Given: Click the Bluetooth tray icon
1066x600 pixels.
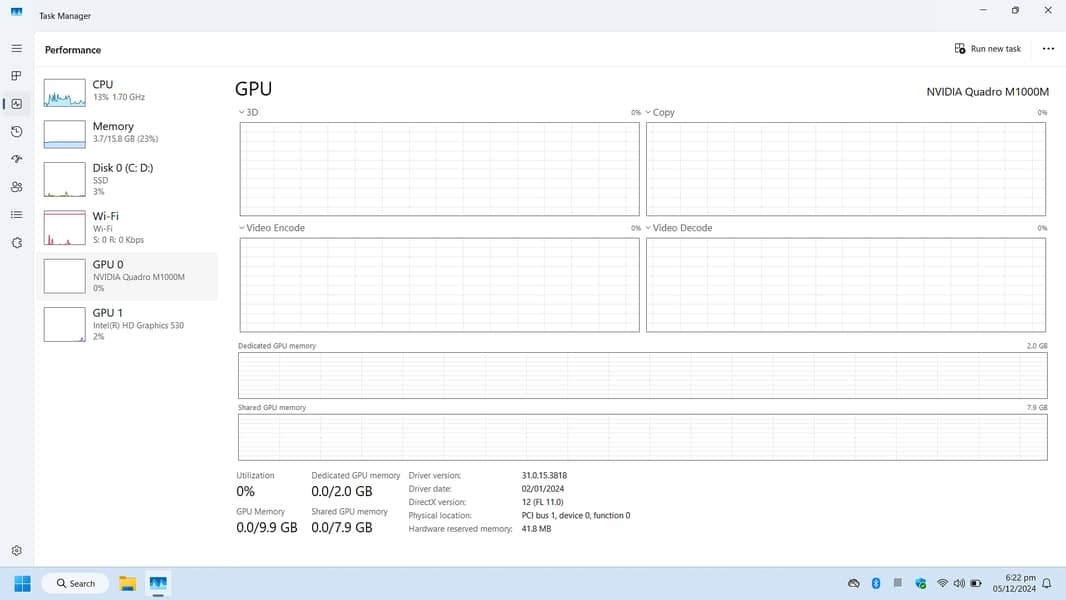Looking at the screenshot, I should click(x=876, y=583).
